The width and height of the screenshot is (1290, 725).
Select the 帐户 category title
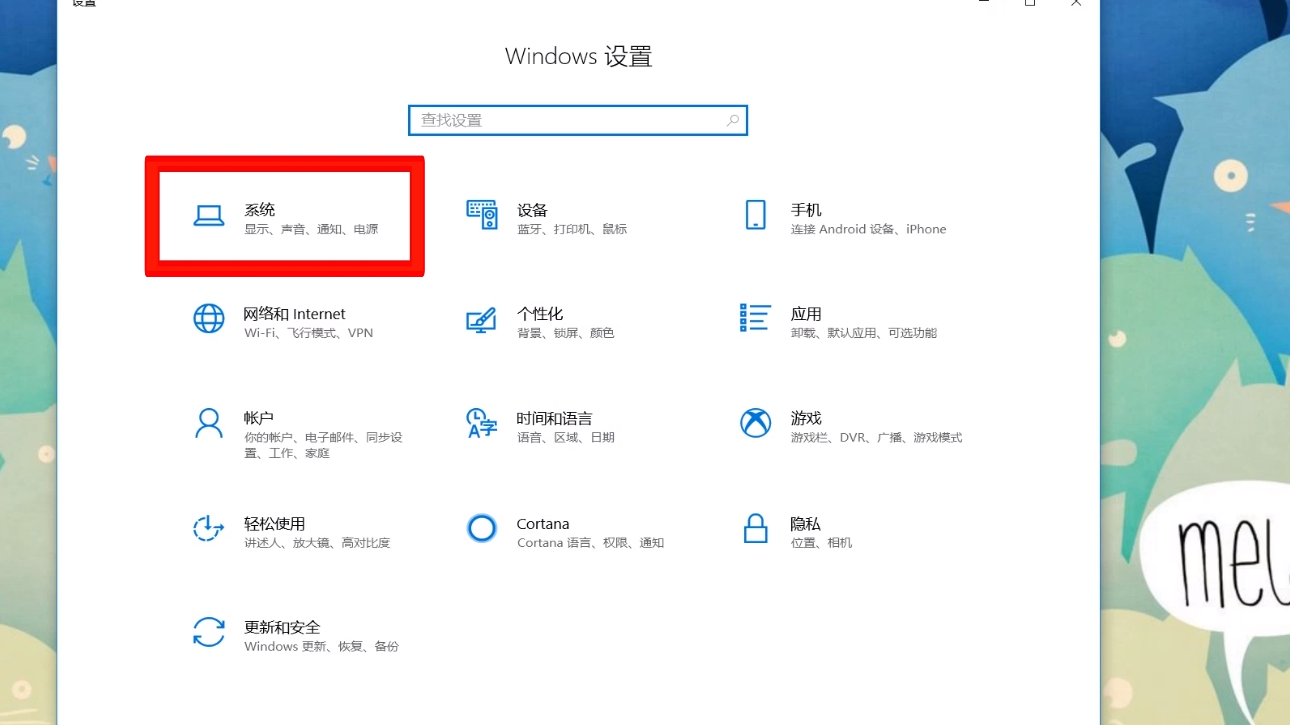(x=259, y=418)
